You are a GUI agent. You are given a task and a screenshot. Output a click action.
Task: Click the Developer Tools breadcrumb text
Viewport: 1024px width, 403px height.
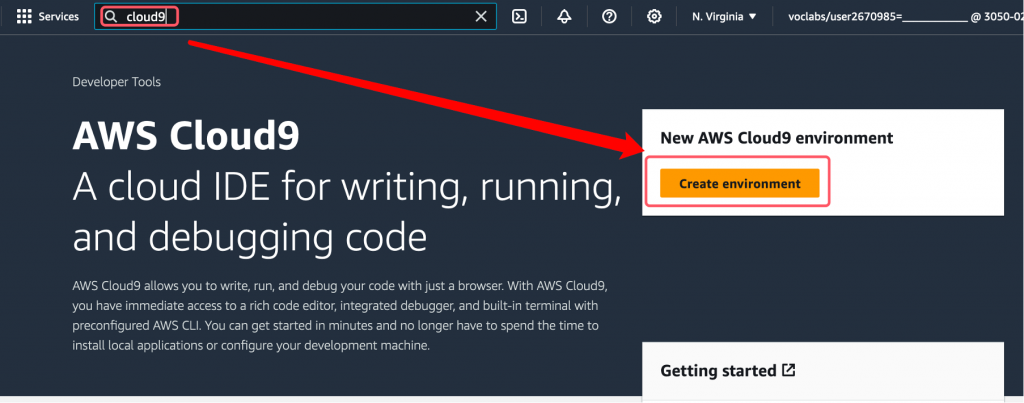click(116, 82)
